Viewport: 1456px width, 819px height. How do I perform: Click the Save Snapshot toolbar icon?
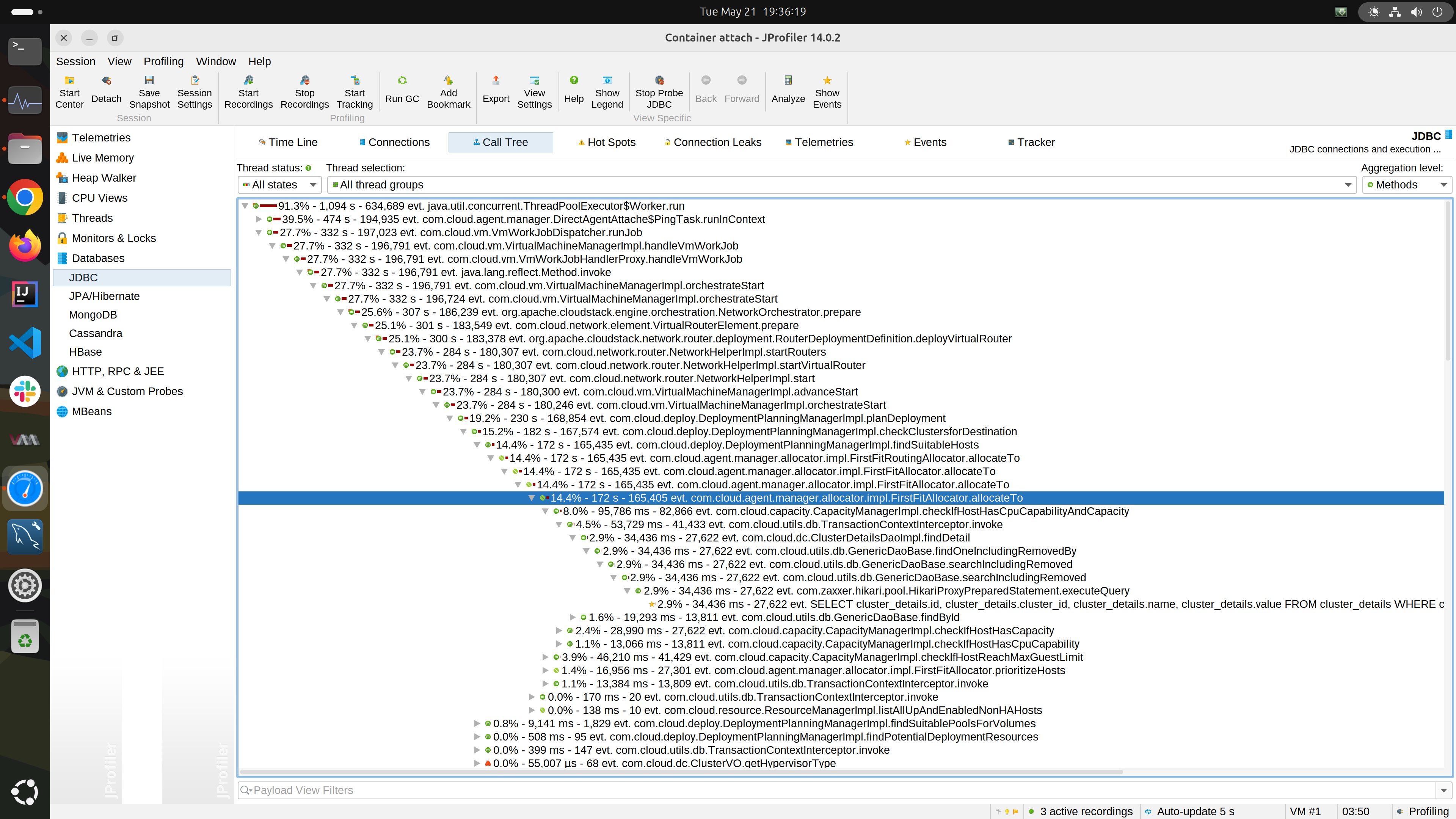[149, 81]
